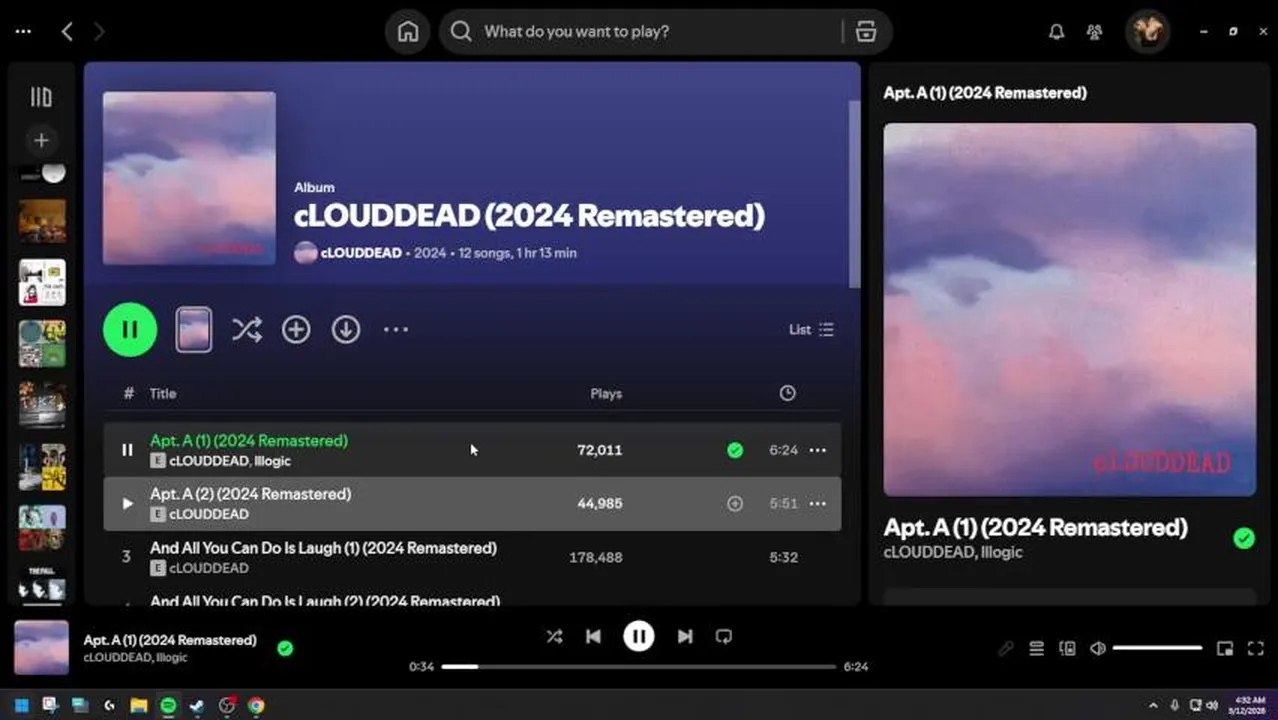Create a playlist with the plus button
The height and width of the screenshot is (720, 1278).
(x=41, y=140)
